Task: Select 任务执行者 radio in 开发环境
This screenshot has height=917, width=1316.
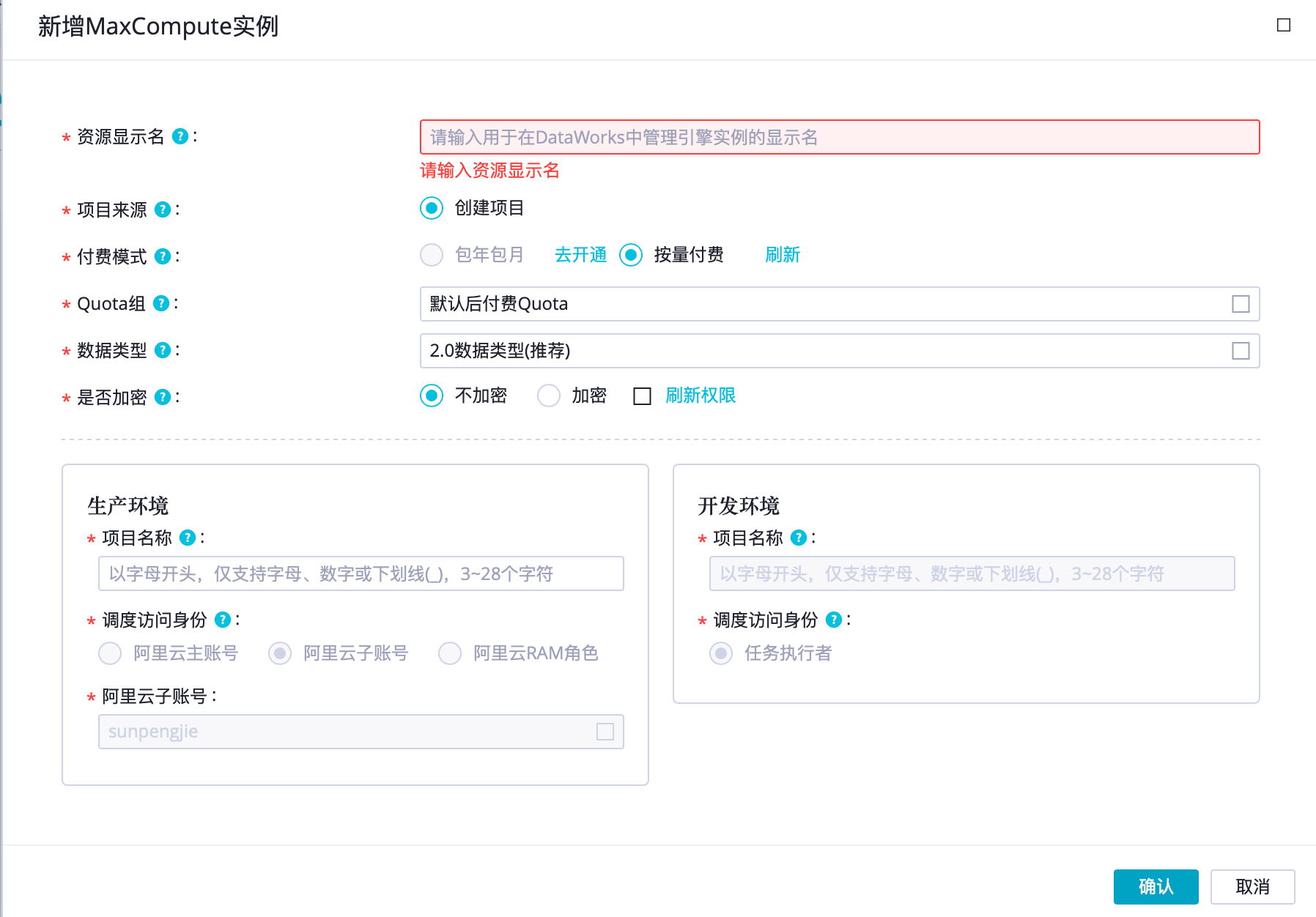Action: 721,653
